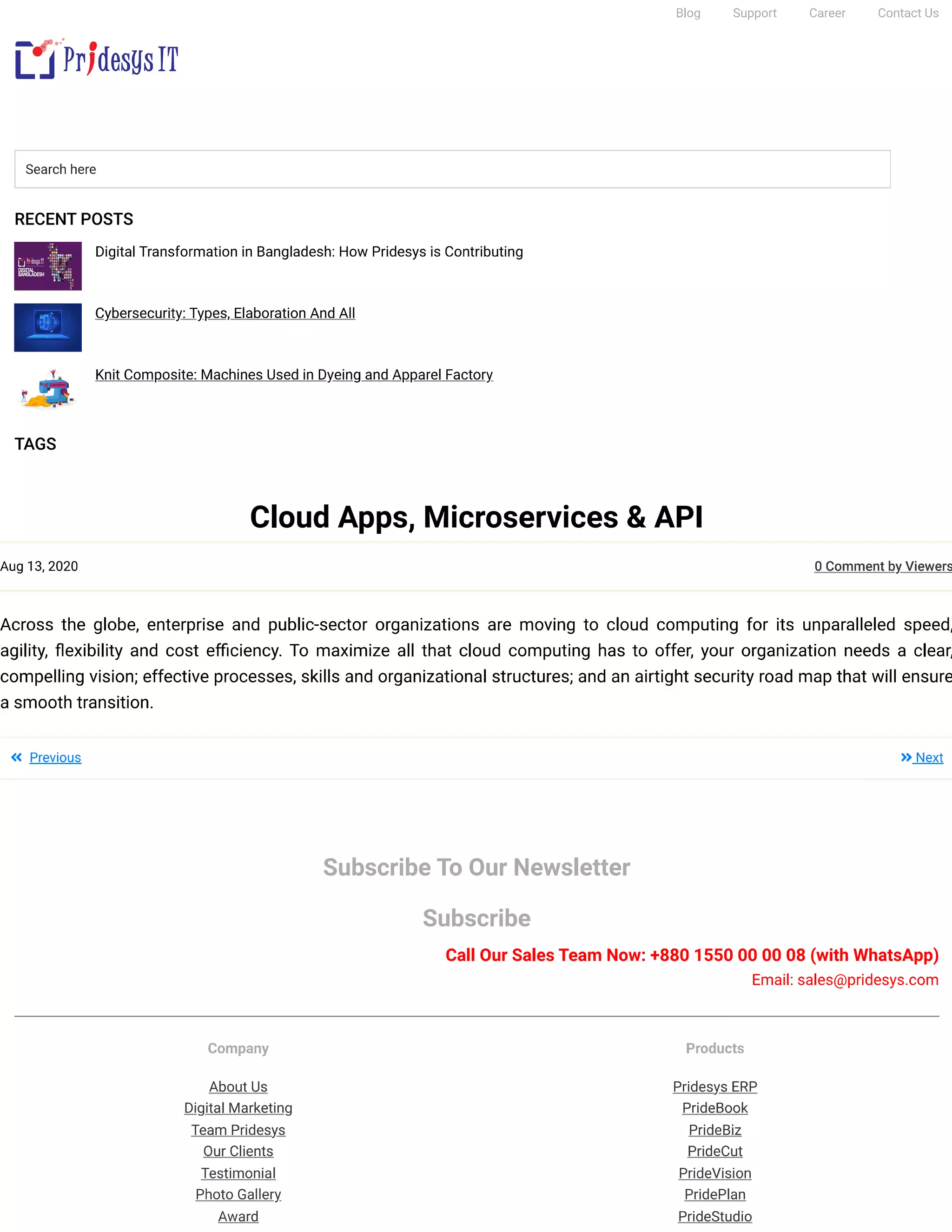Focus the Search here input field

452,169
